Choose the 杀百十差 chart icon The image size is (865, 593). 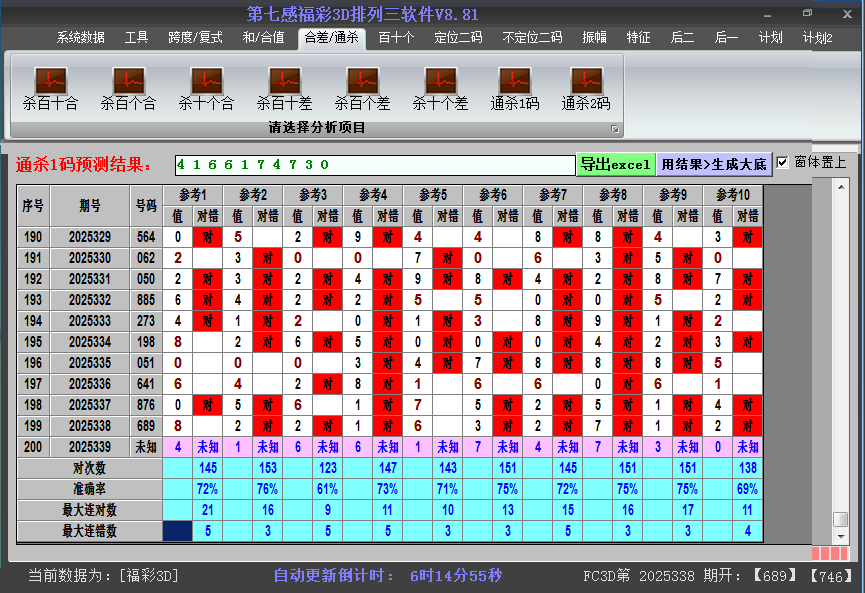(x=284, y=81)
